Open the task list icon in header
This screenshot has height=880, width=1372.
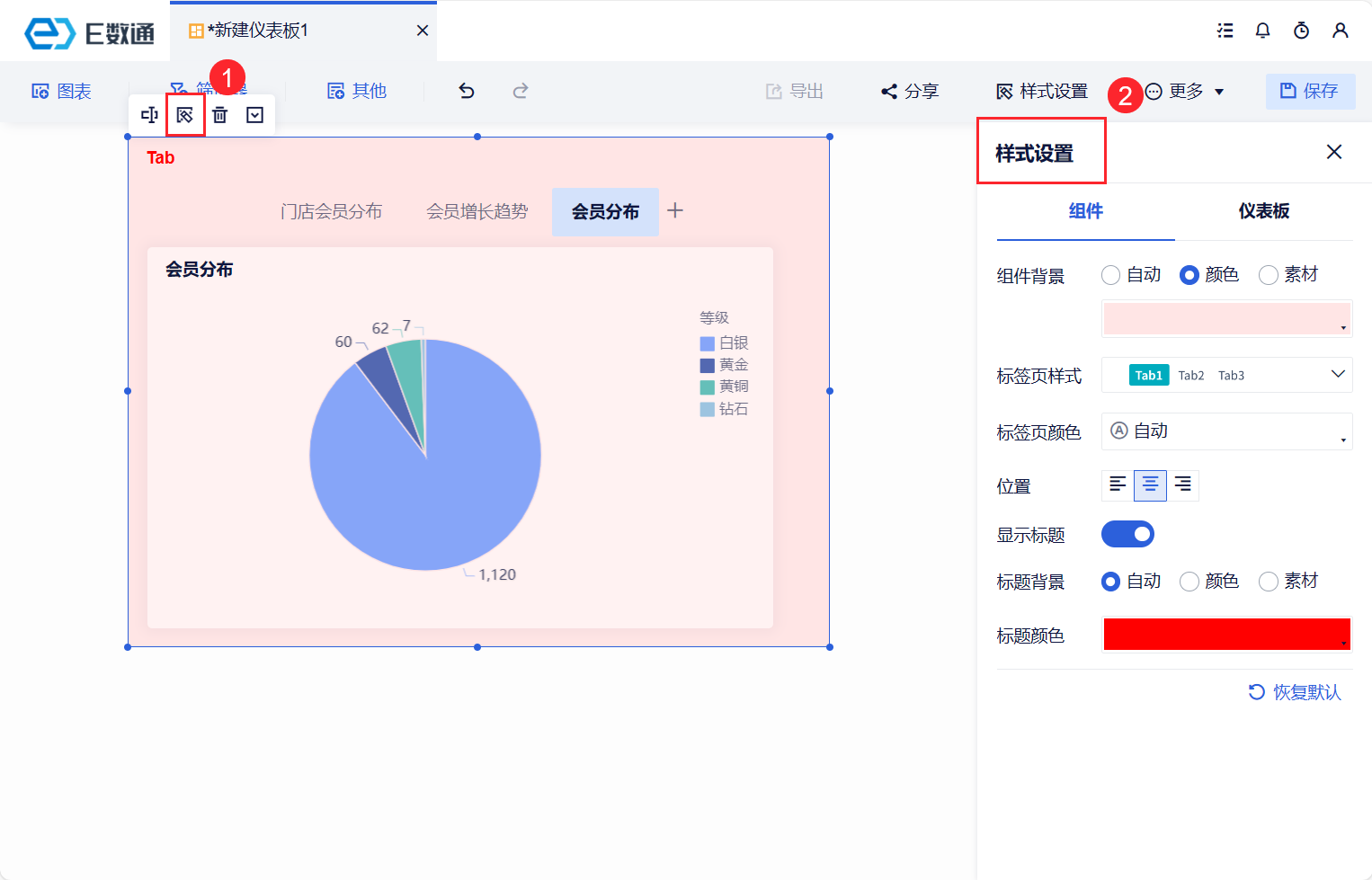[1225, 31]
